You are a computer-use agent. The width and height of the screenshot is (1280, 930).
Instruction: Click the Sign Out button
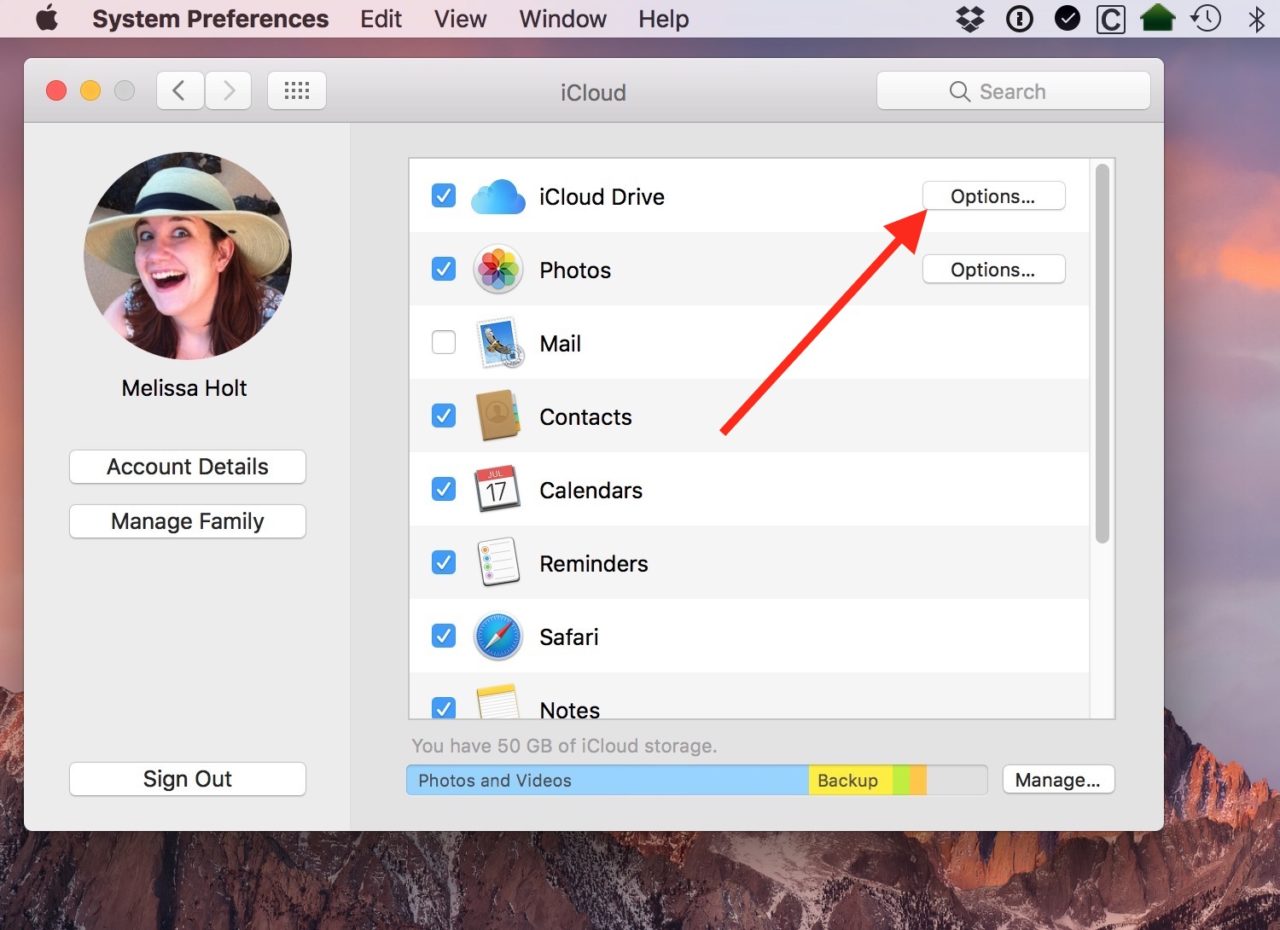pyautogui.click(x=187, y=780)
